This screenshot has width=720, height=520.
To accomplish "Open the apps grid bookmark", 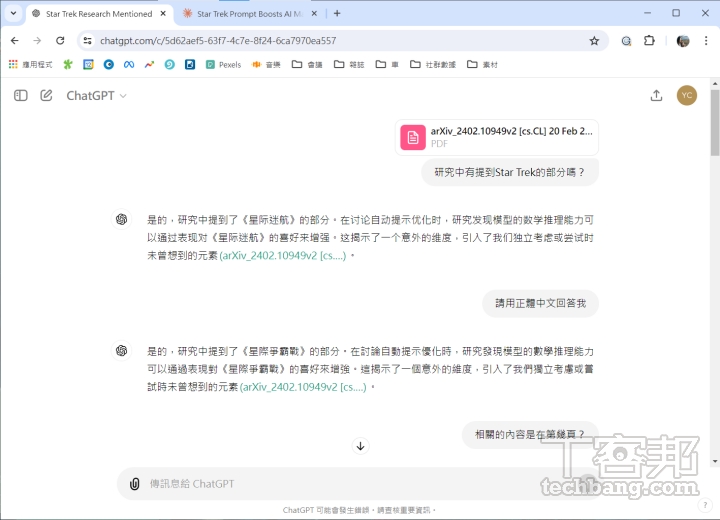I will pyautogui.click(x=30, y=64).
